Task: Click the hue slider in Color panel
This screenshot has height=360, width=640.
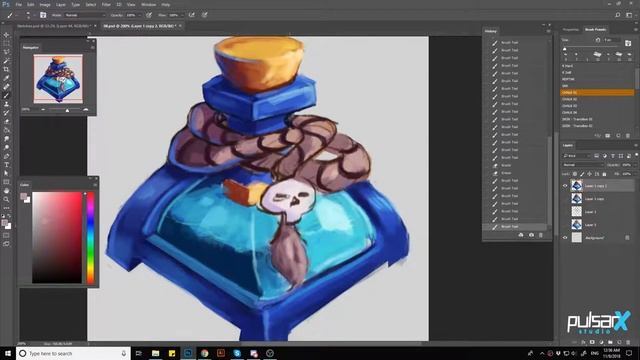Action: [x=90, y=238]
